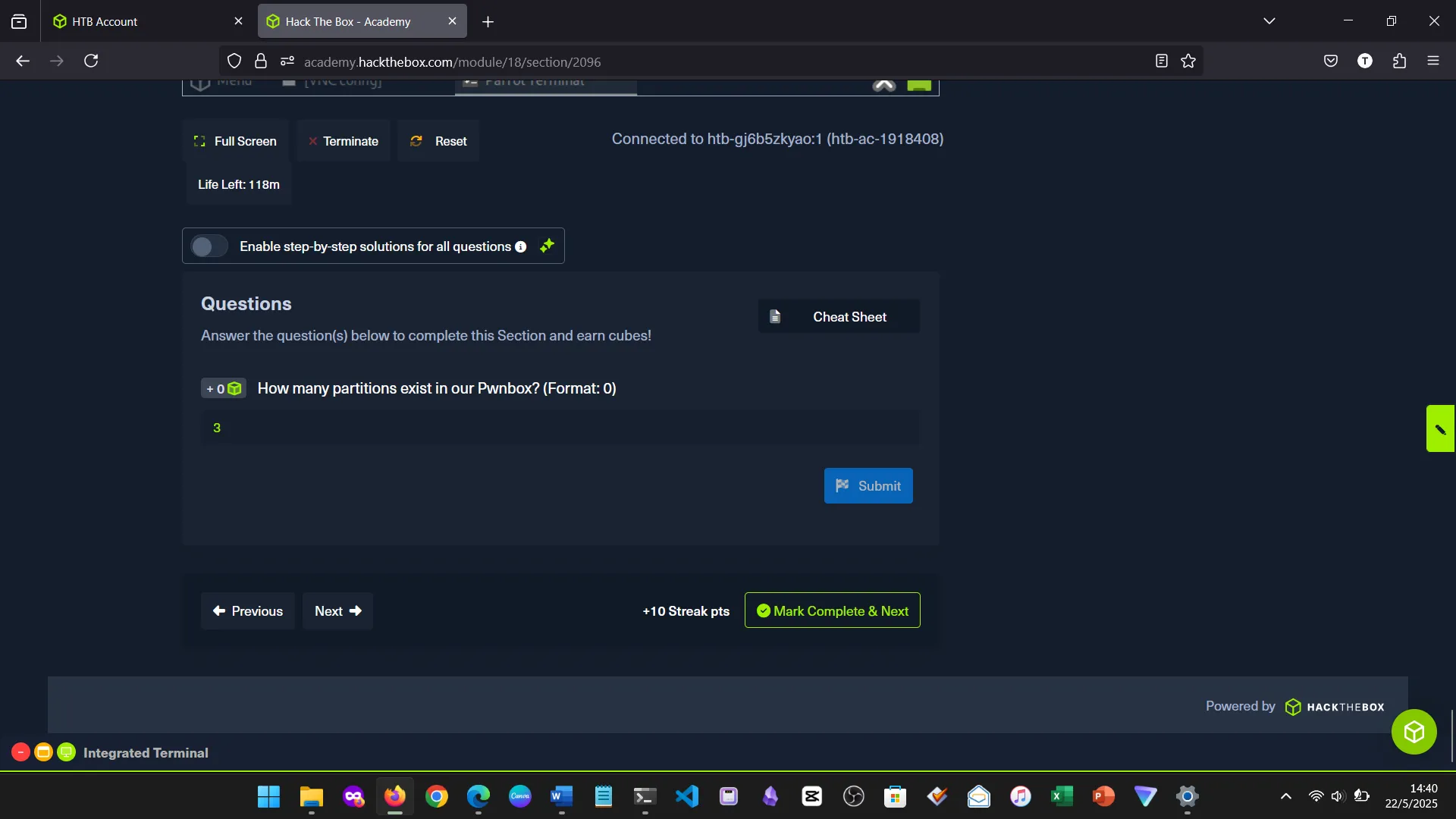Open Firefox extensions puzzle icon
The width and height of the screenshot is (1456, 819).
(x=1399, y=61)
